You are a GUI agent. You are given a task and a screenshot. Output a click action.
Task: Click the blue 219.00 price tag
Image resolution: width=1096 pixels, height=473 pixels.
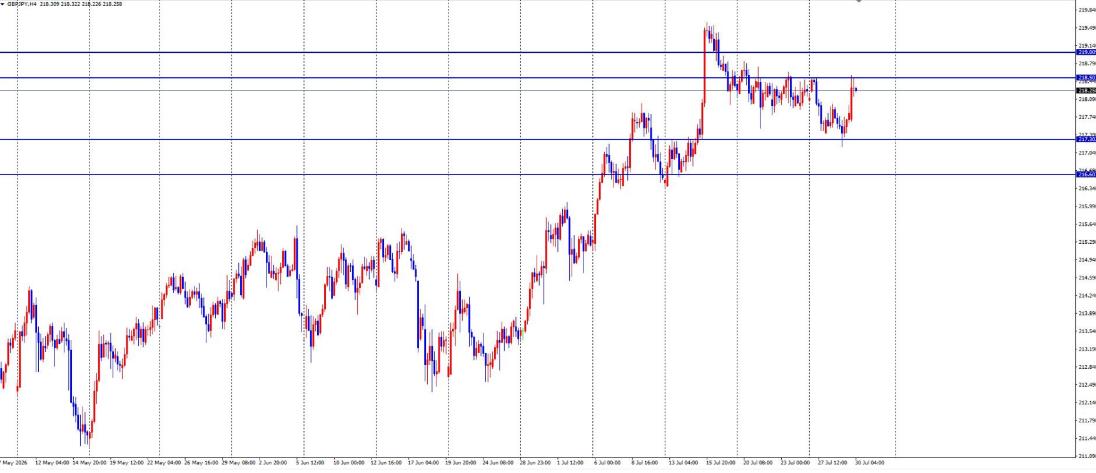point(1086,52)
